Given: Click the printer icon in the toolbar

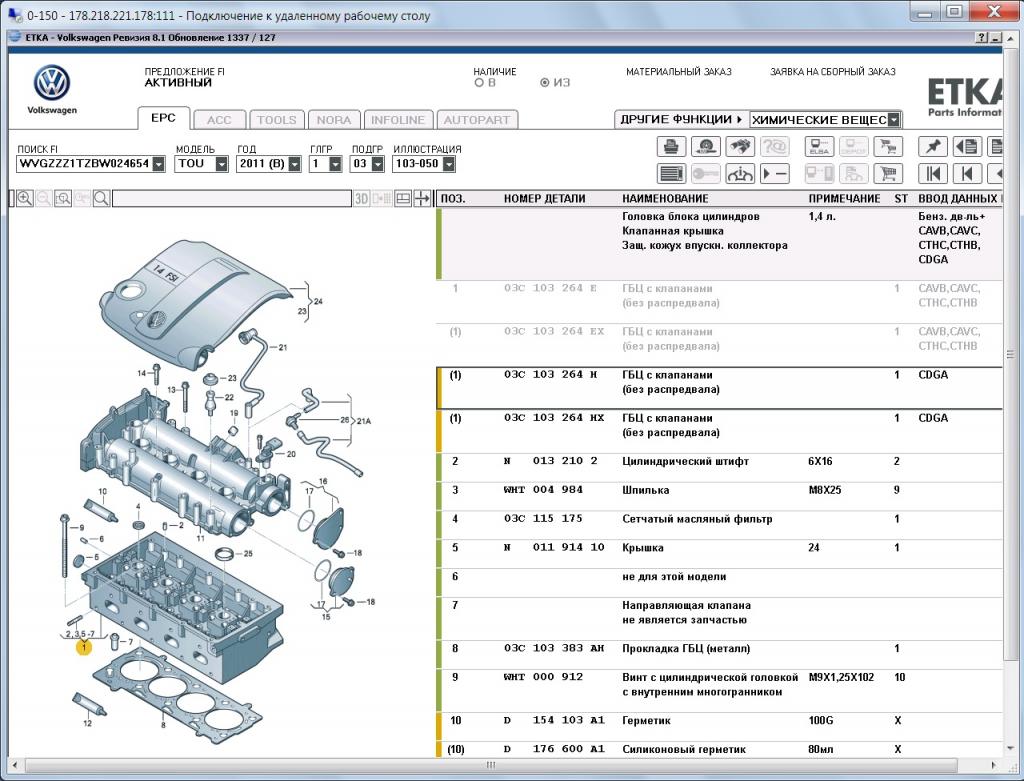Looking at the screenshot, I should click(671, 147).
